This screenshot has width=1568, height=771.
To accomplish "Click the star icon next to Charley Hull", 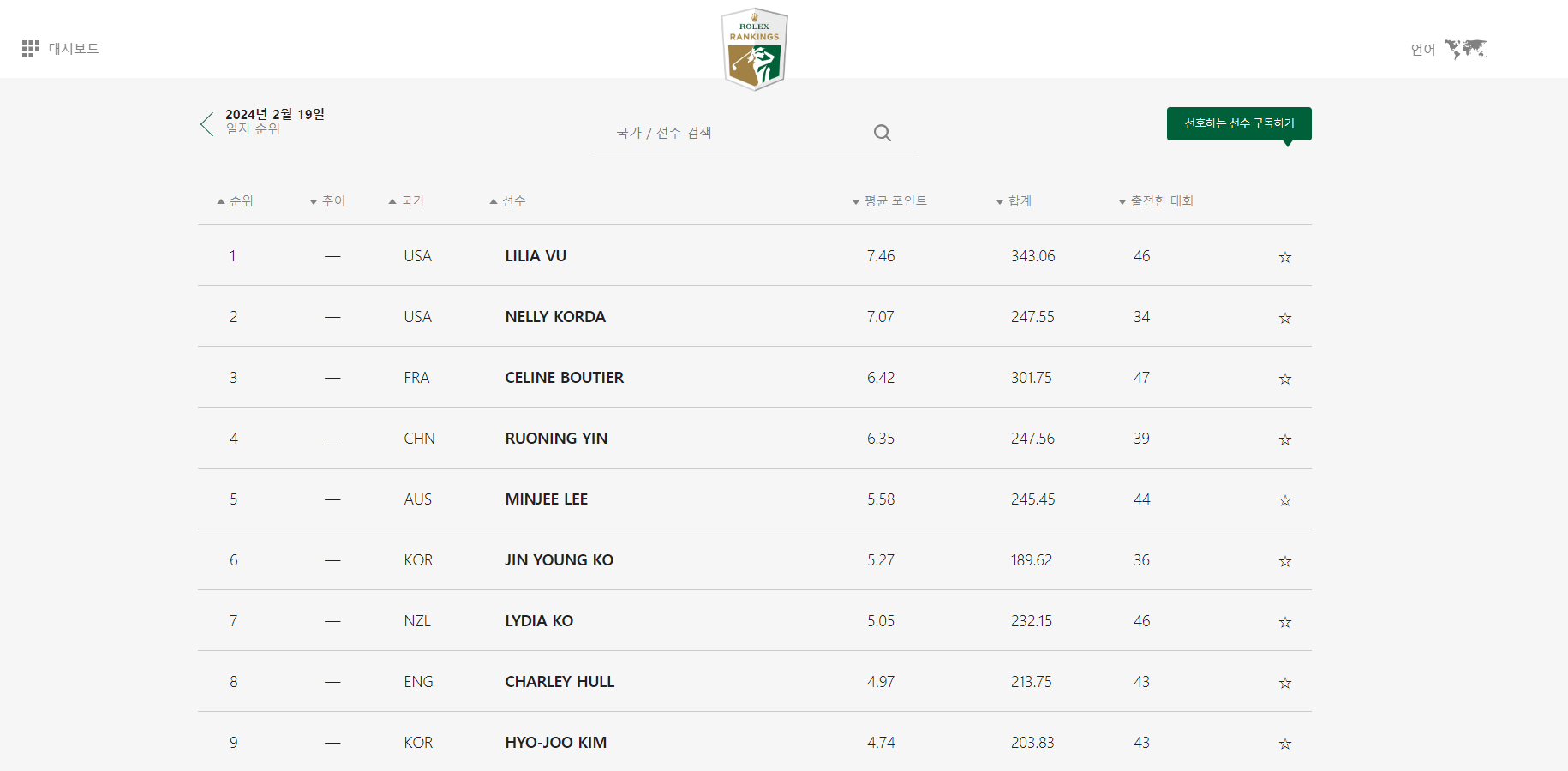I will click(1284, 683).
